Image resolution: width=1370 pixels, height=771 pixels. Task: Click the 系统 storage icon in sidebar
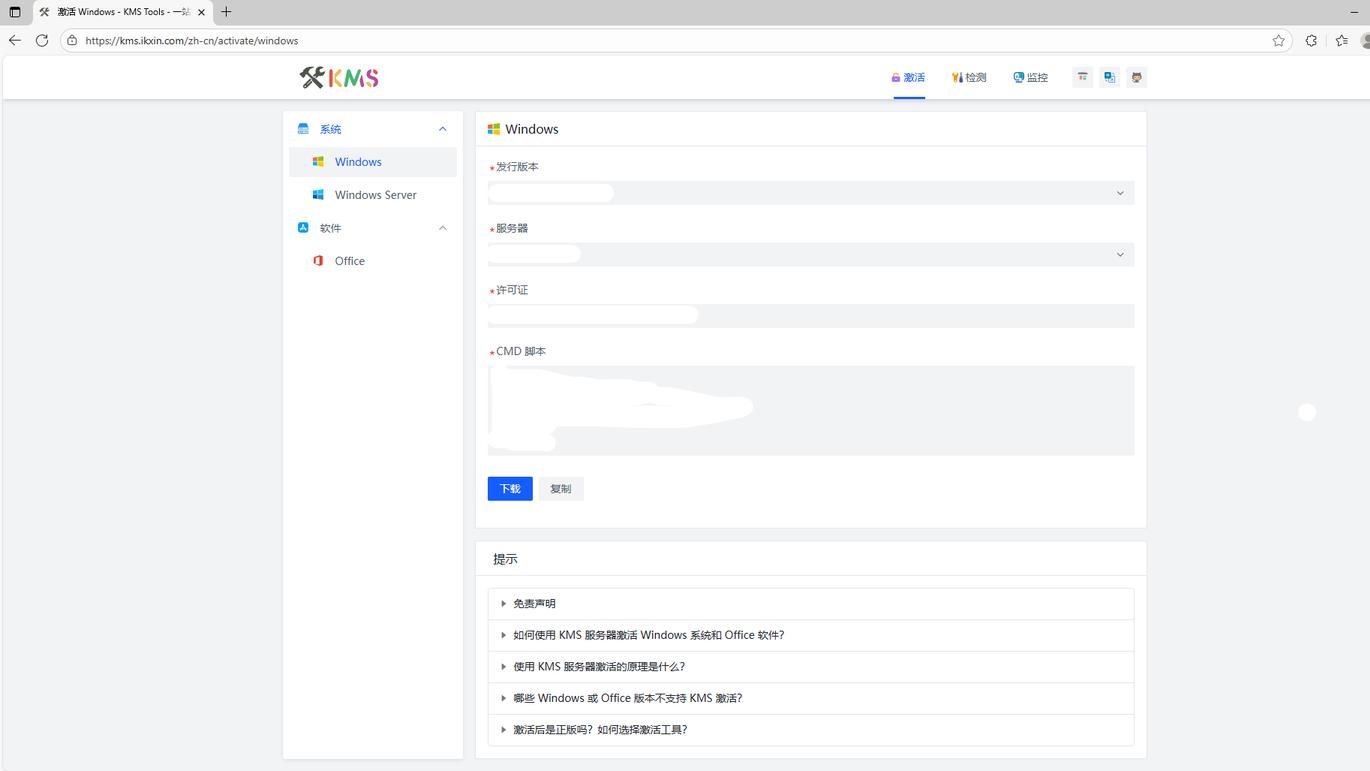tap(303, 129)
